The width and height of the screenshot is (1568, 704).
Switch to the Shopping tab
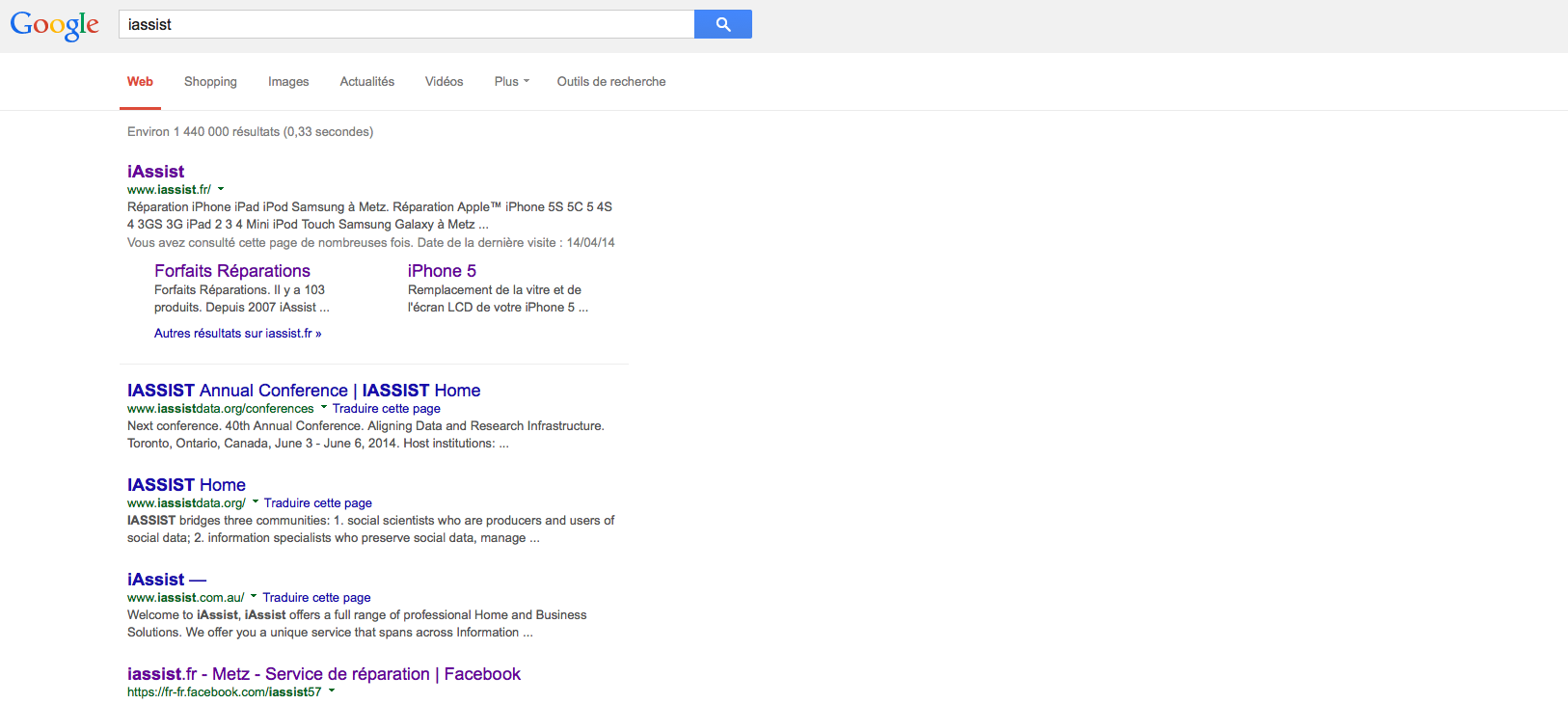click(x=210, y=82)
